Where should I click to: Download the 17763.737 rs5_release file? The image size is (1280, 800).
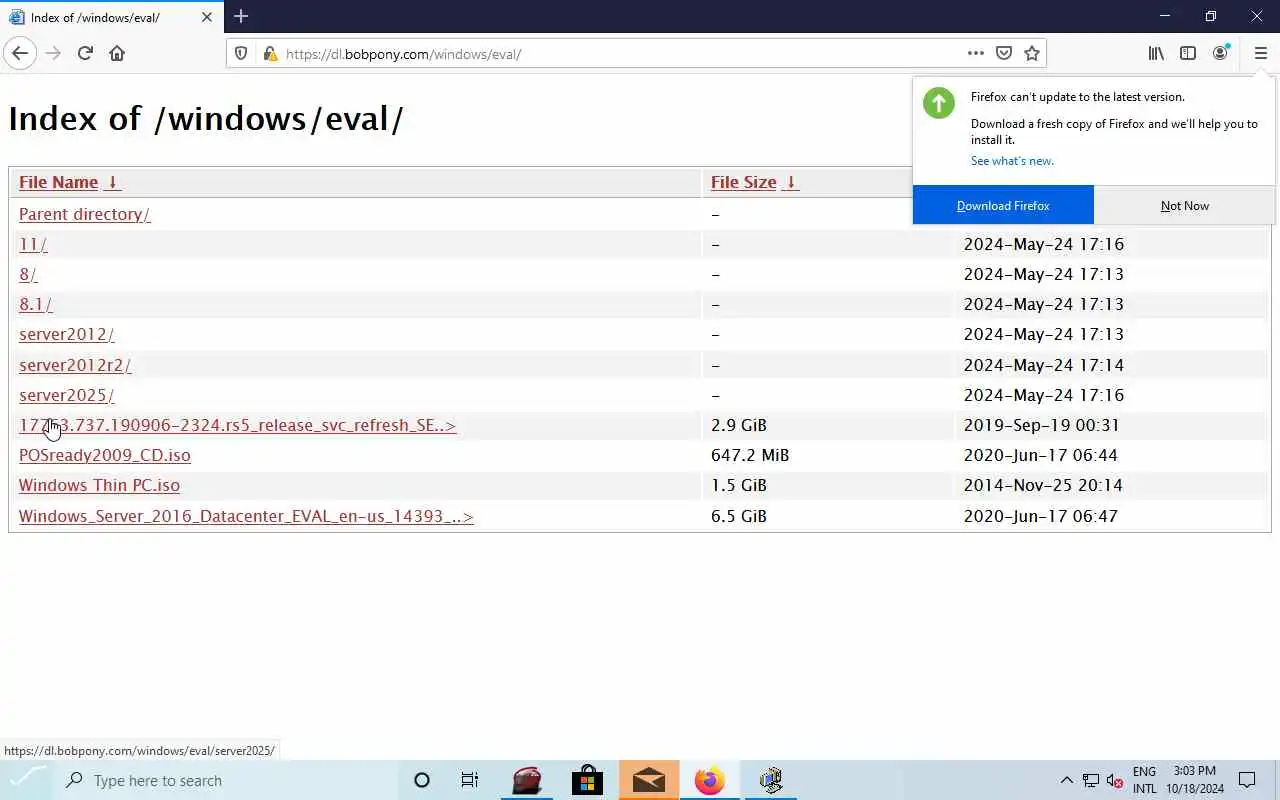pyautogui.click(x=237, y=425)
